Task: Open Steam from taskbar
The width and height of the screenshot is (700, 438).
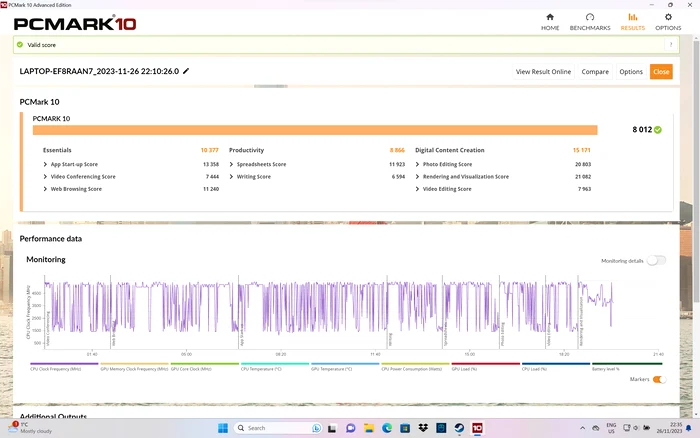Action: pos(459,428)
